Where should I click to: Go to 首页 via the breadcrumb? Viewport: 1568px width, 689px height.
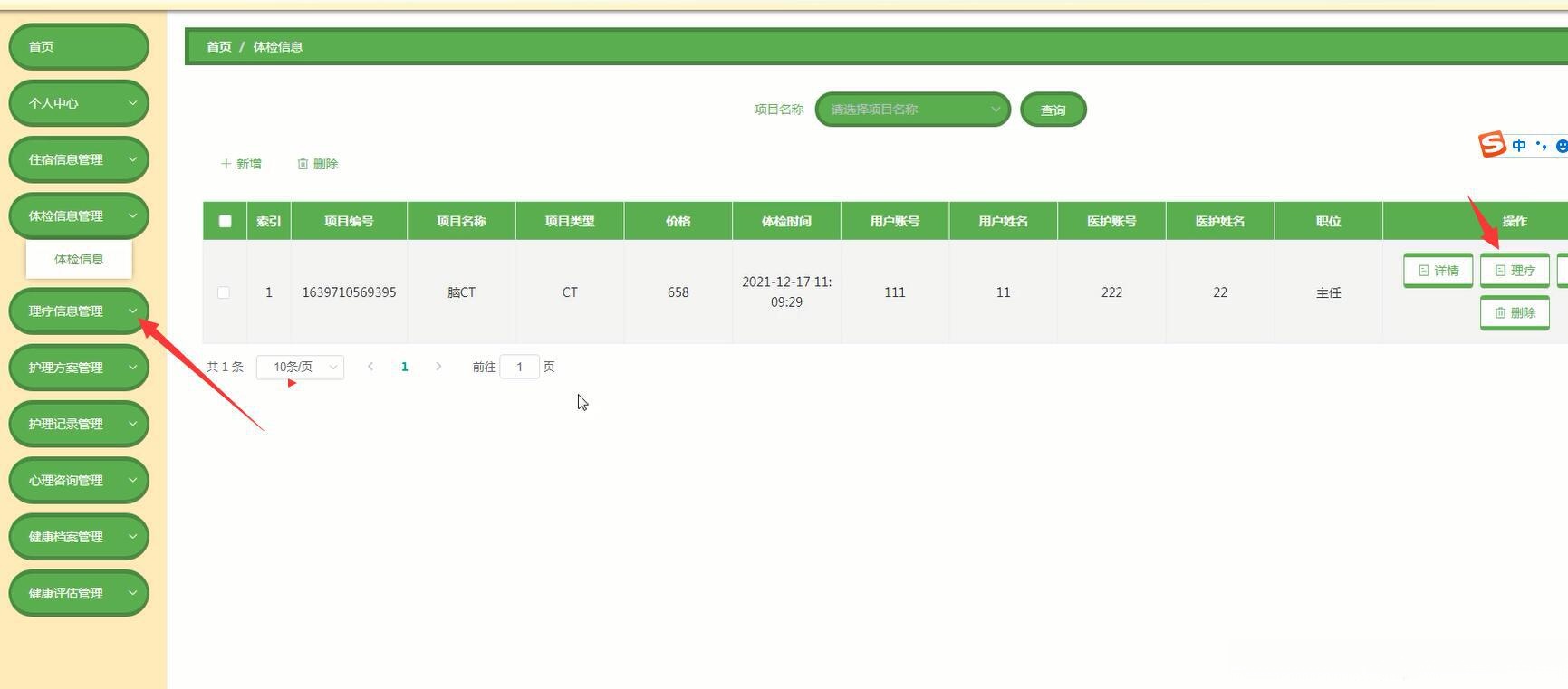pos(218,47)
